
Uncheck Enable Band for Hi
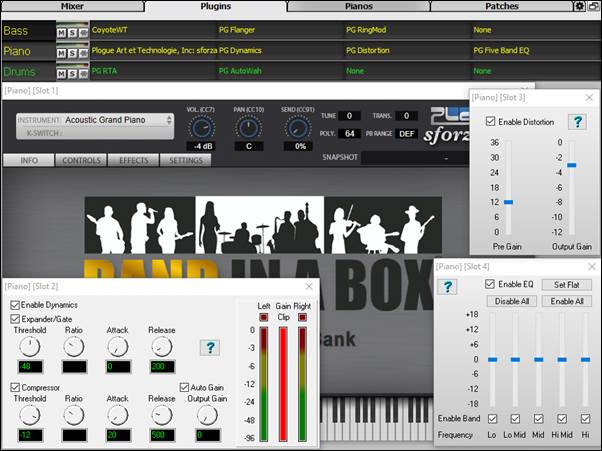585,418
